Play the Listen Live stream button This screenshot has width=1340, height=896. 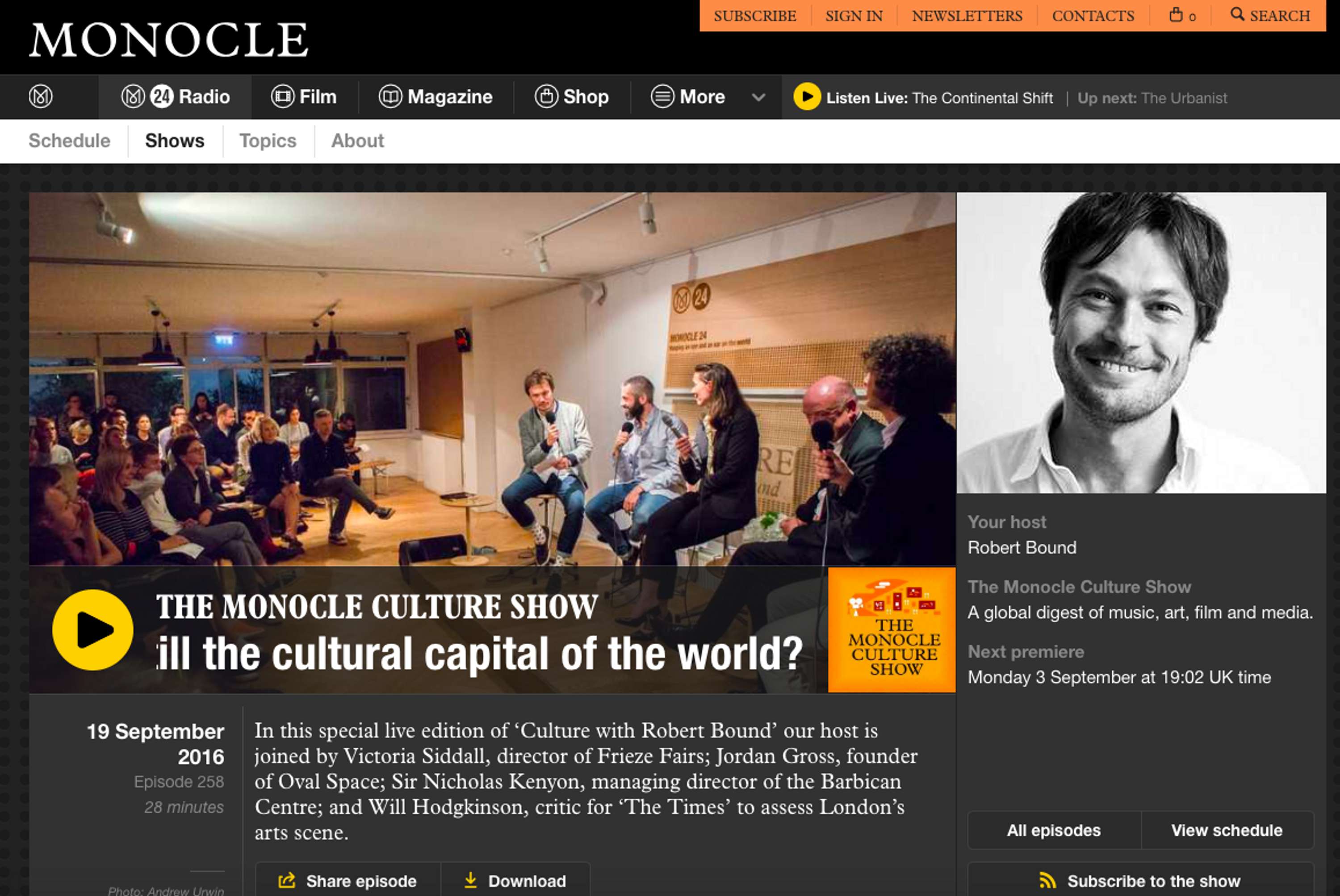click(807, 96)
